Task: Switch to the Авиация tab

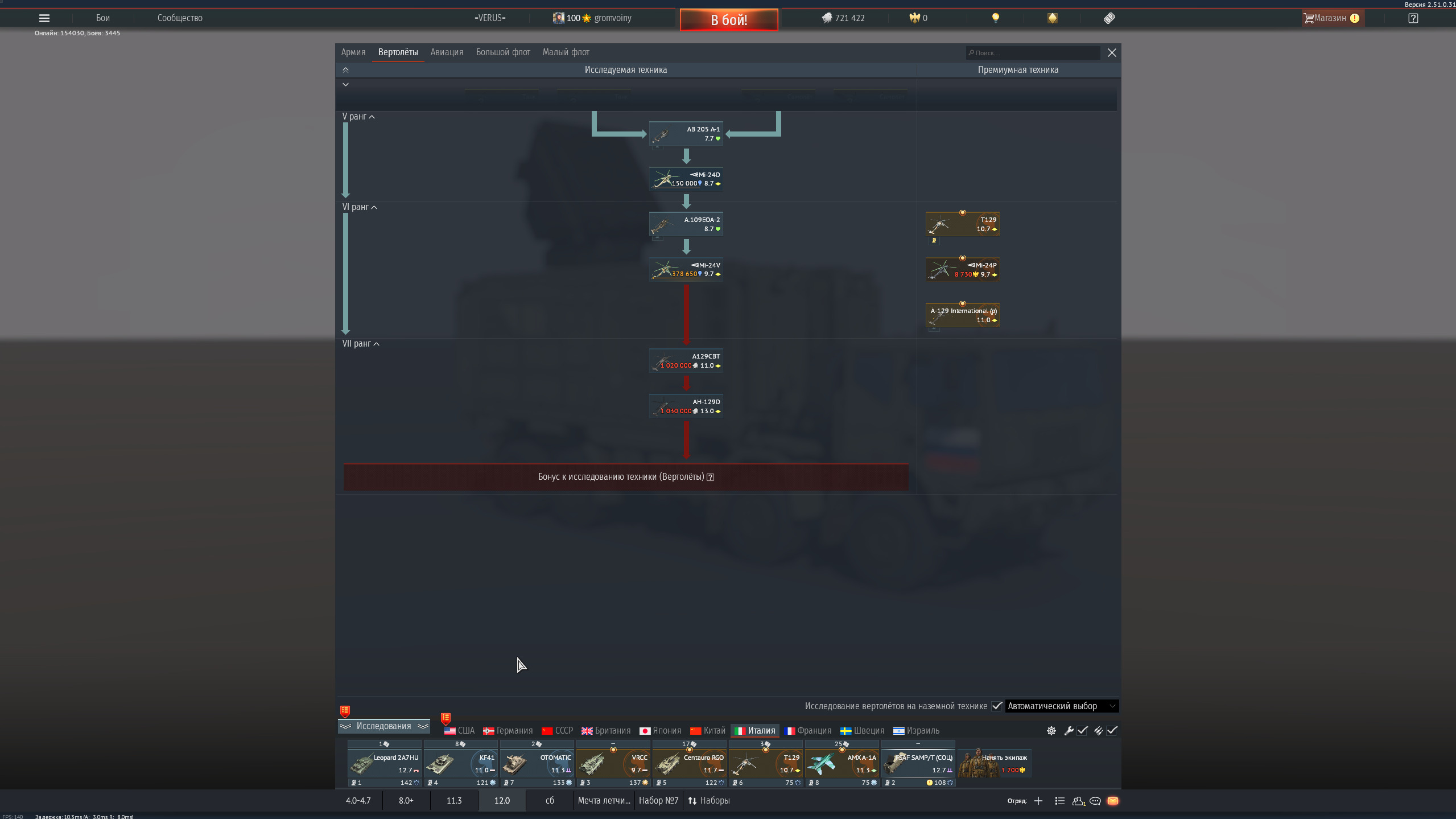Action: point(447,52)
